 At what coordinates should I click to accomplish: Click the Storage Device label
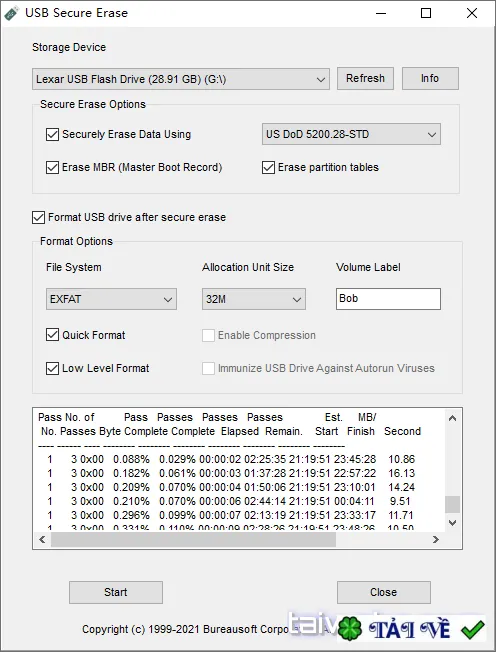click(69, 47)
